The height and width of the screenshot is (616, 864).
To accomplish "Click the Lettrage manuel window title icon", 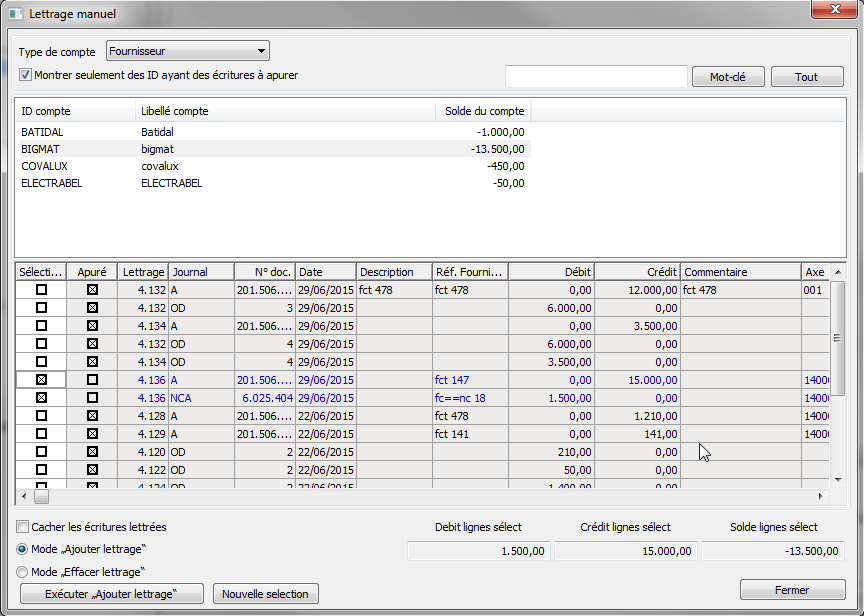I will (x=15, y=14).
